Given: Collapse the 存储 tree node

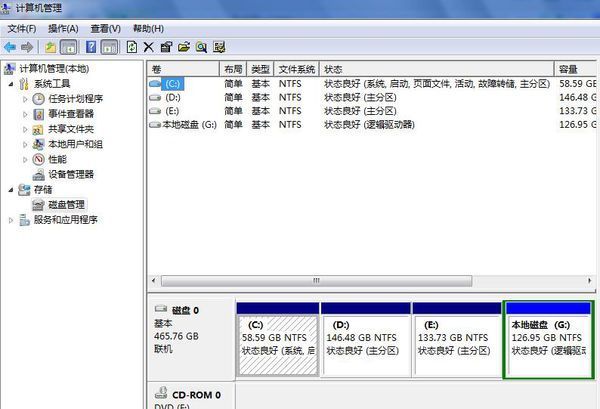Looking at the screenshot, I should [x=11, y=190].
